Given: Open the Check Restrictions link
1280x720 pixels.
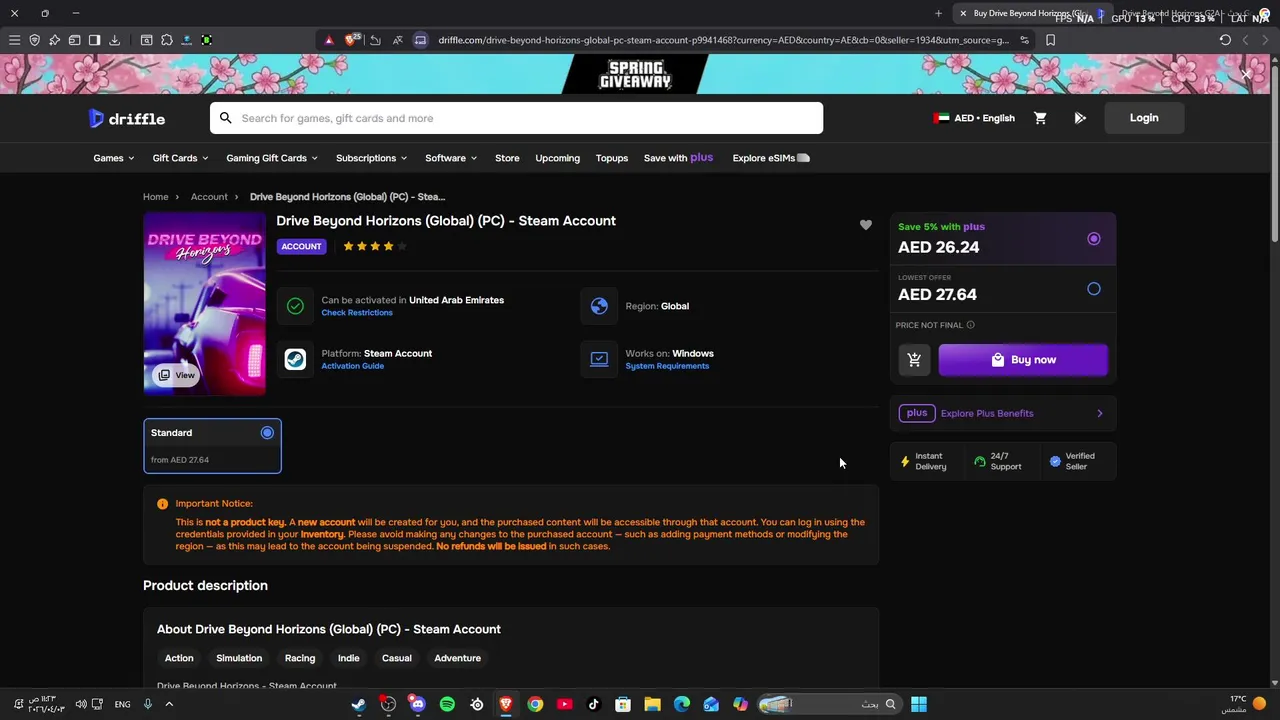Looking at the screenshot, I should click(357, 313).
